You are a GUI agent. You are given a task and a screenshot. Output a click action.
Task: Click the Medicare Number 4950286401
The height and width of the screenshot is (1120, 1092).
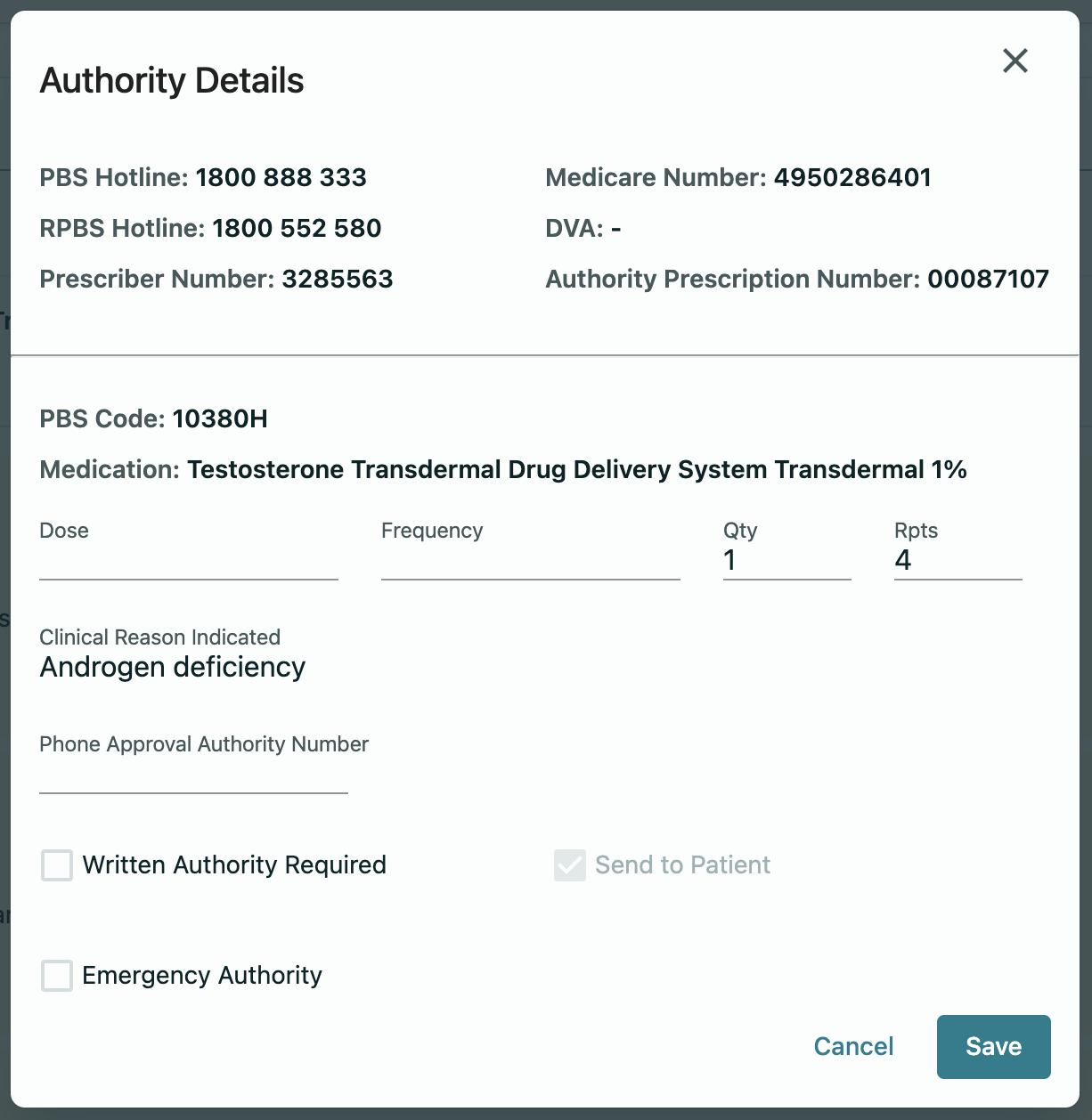(852, 177)
